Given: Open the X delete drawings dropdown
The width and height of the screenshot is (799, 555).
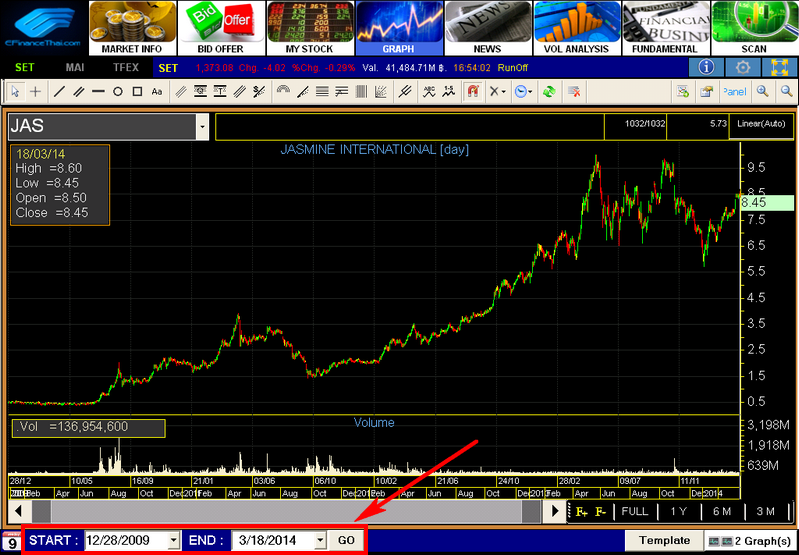Looking at the screenshot, I should pyautogui.click(x=497, y=92).
